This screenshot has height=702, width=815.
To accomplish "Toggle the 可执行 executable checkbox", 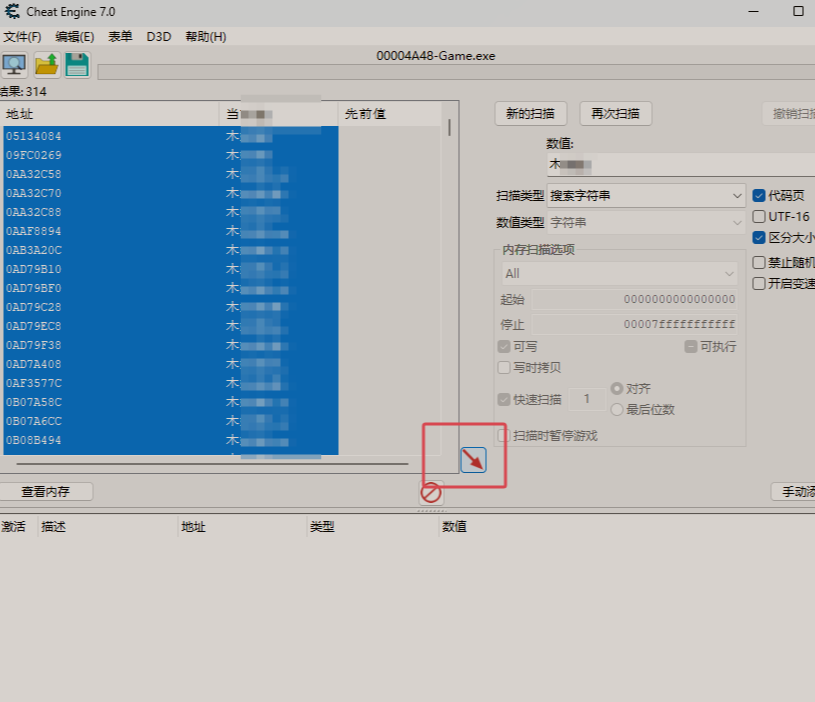I will (x=691, y=347).
